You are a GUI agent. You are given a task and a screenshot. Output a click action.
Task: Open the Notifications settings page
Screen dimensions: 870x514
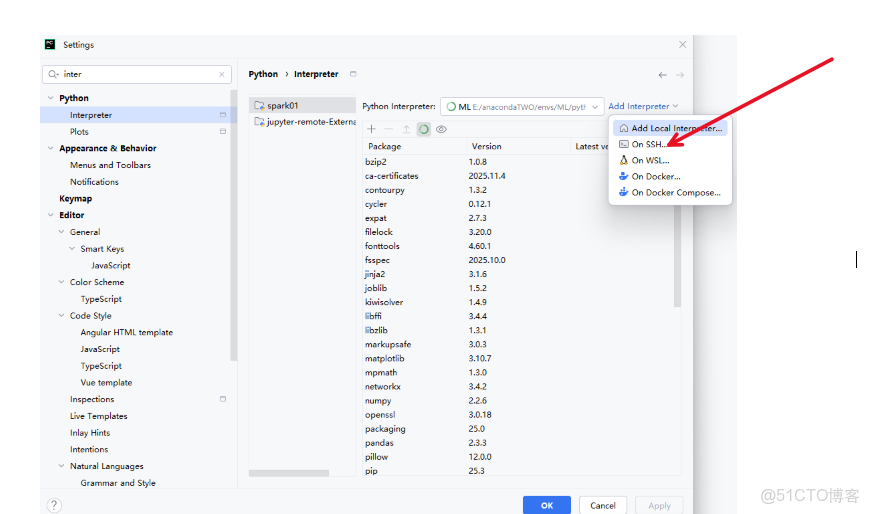(94, 182)
